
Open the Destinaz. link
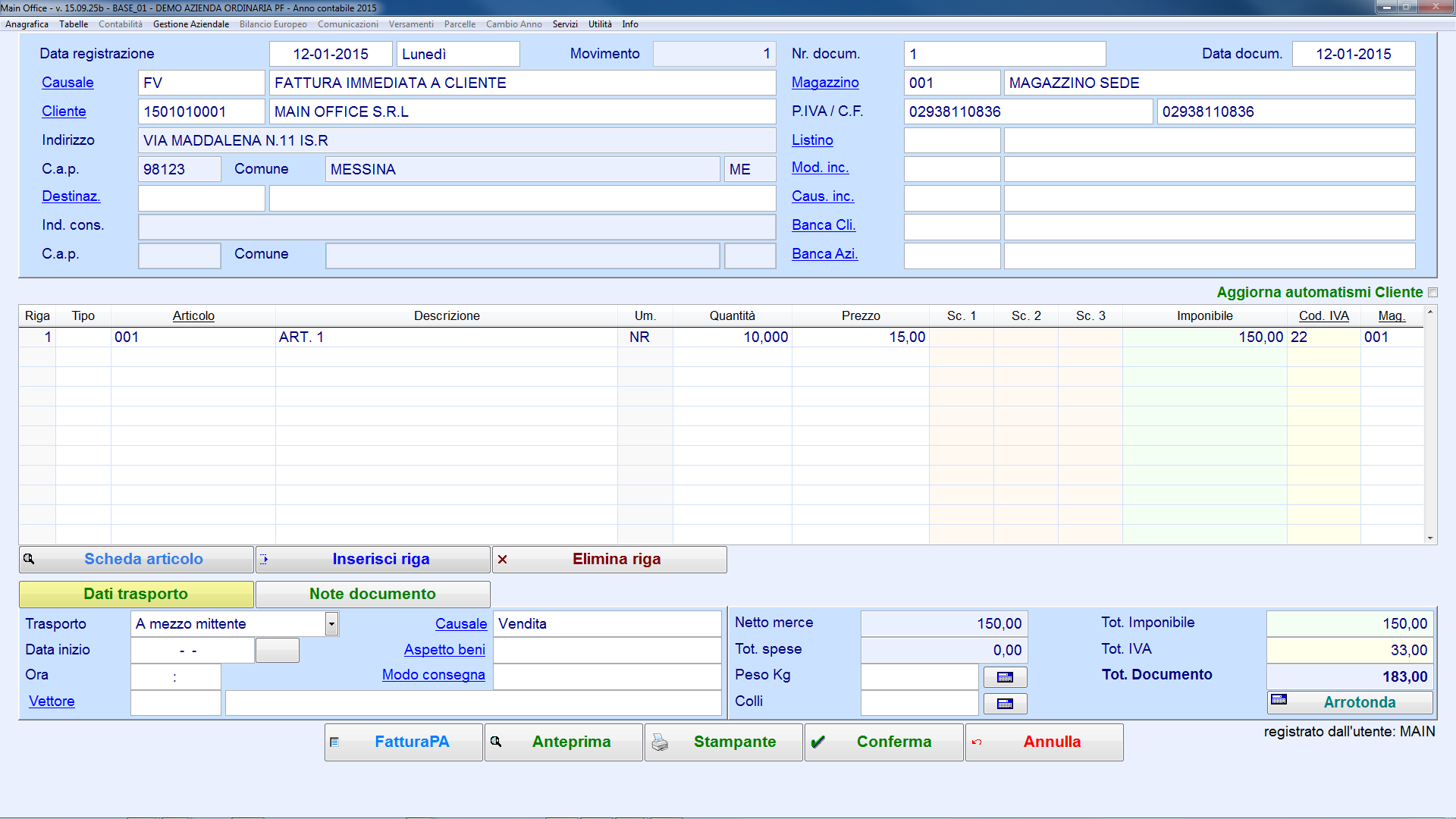pyautogui.click(x=71, y=196)
